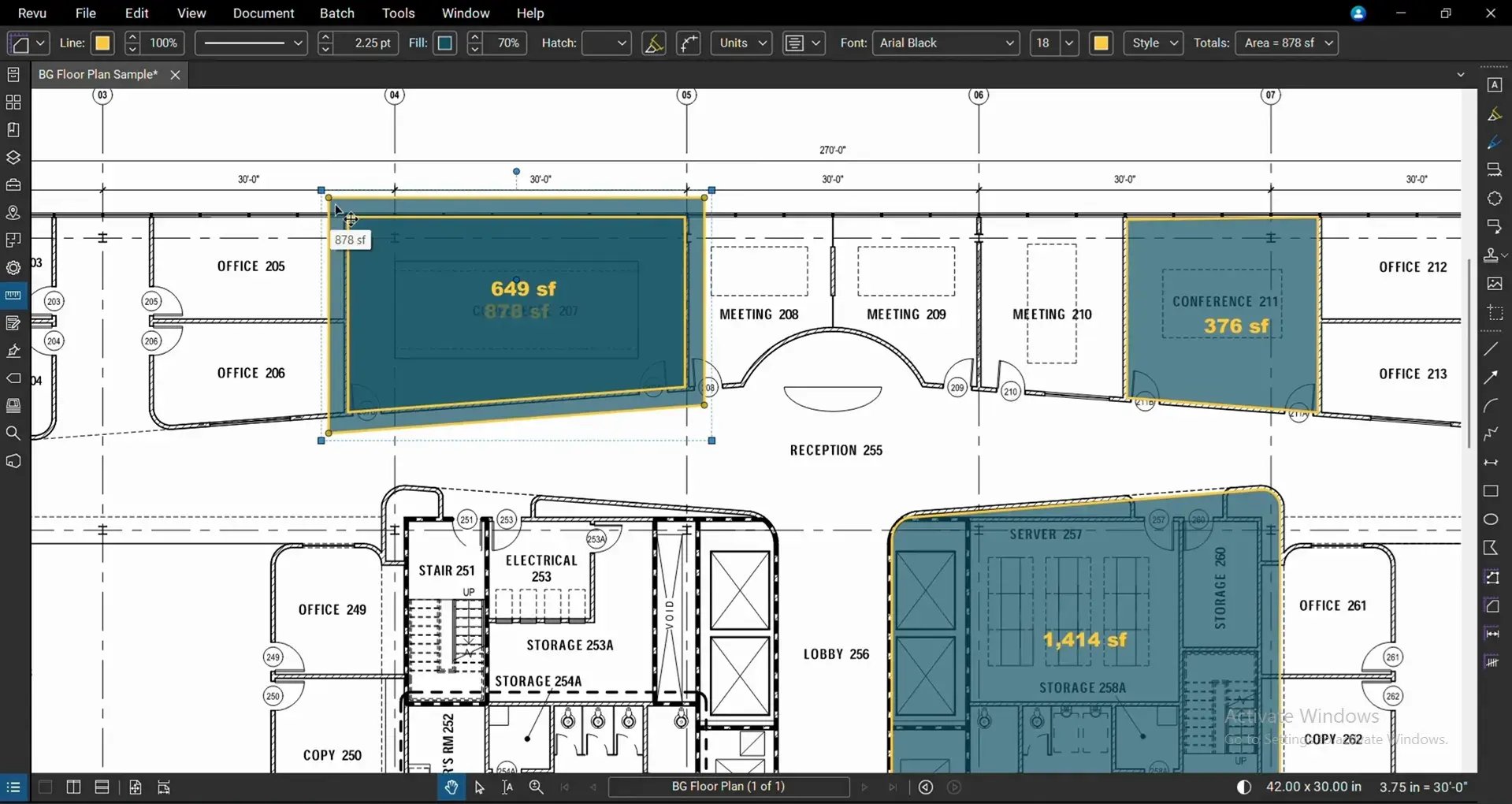Open the Thumbnails panel
The height and width of the screenshot is (804, 1512).
(13, 102)
